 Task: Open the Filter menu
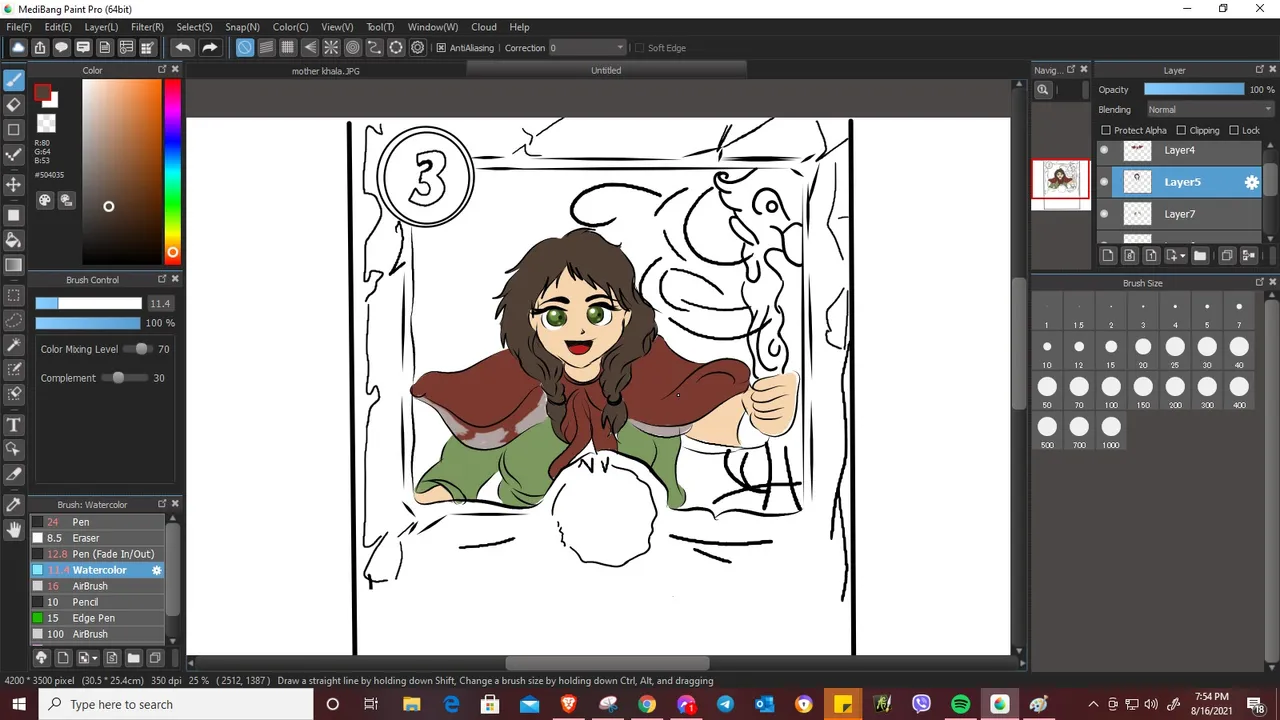pos(147,27)
